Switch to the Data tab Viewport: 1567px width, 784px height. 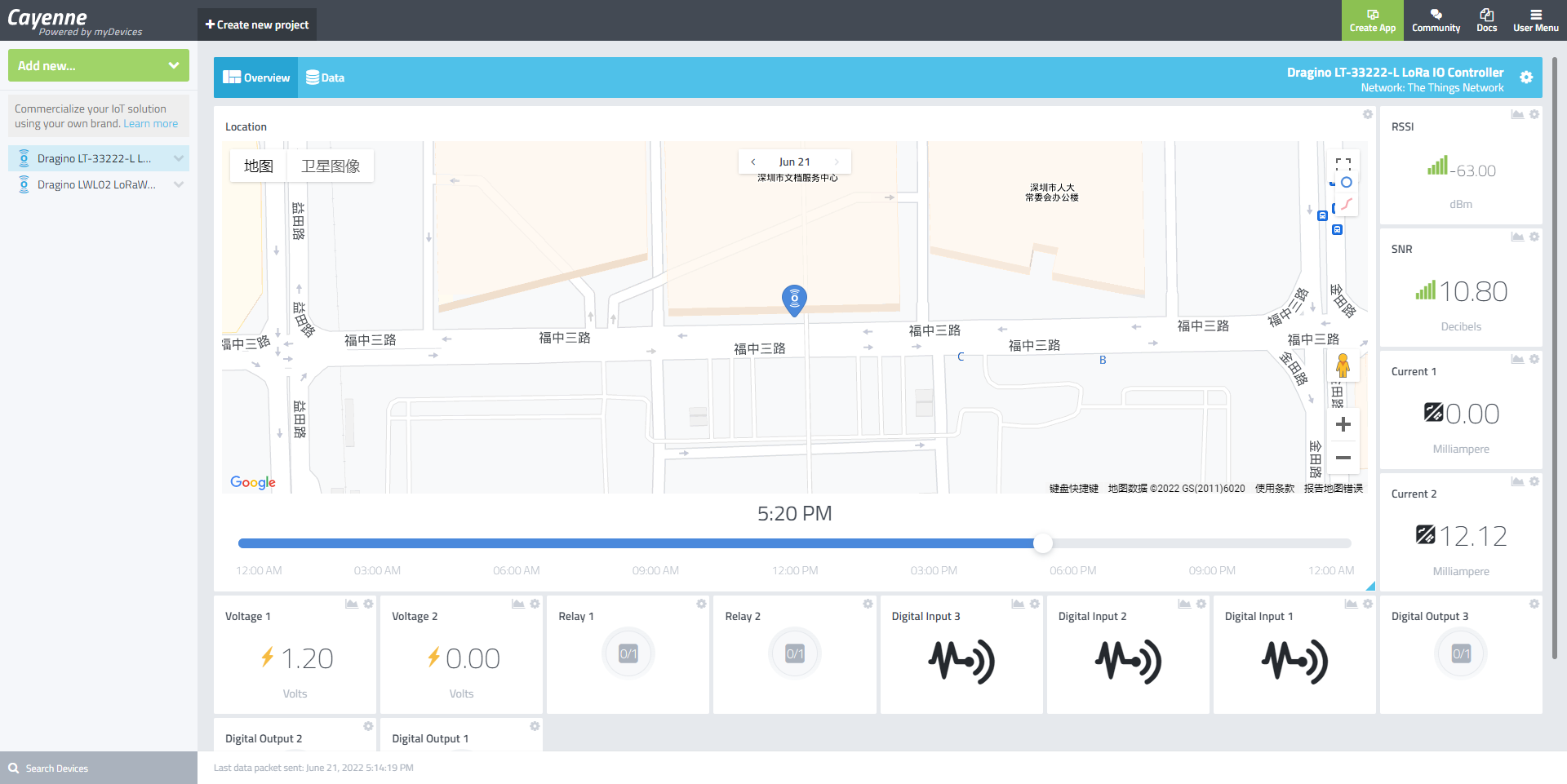click(325, 78)
